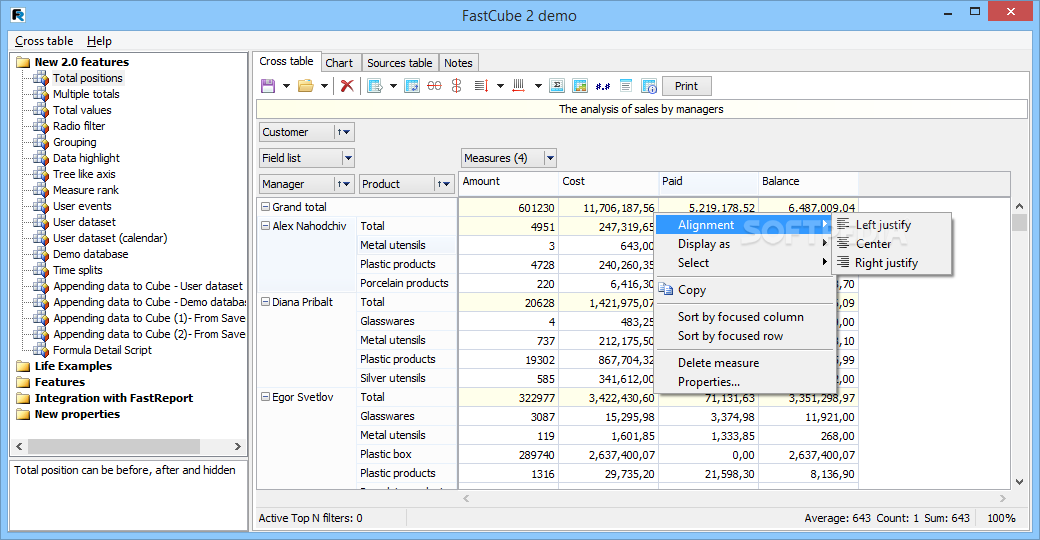Click the table horizontal scroll right arrow

click(1002, 498)
